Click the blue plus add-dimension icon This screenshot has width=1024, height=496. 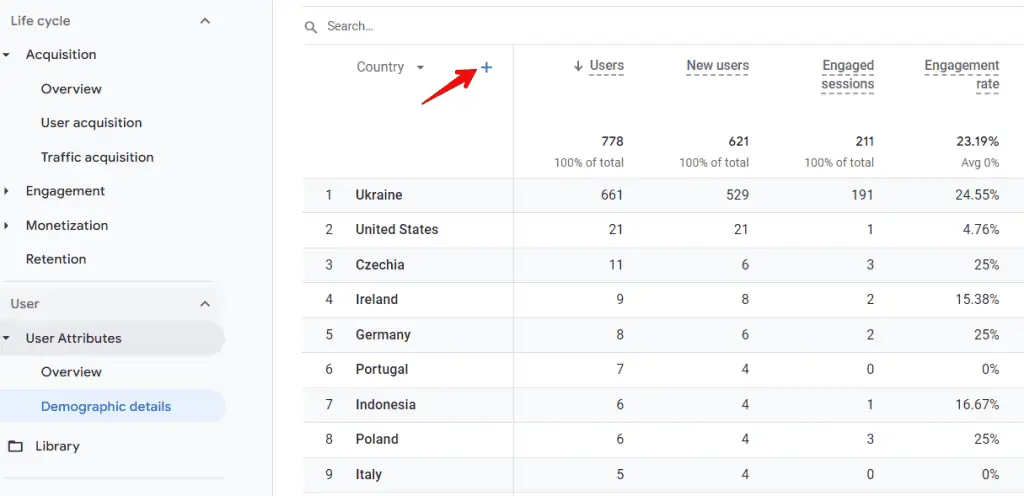[487, 67]
